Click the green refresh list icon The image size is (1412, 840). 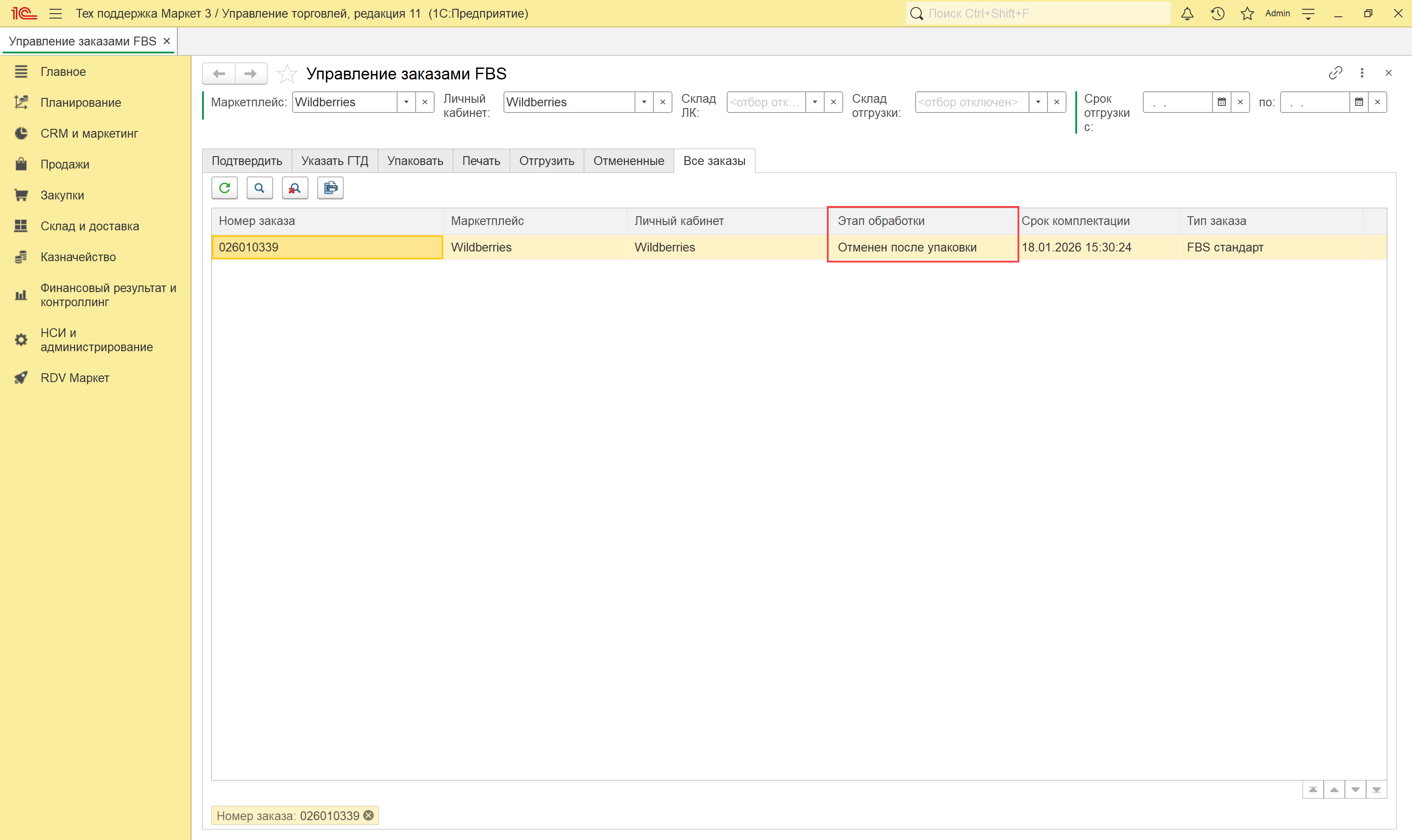coord(224,188)
